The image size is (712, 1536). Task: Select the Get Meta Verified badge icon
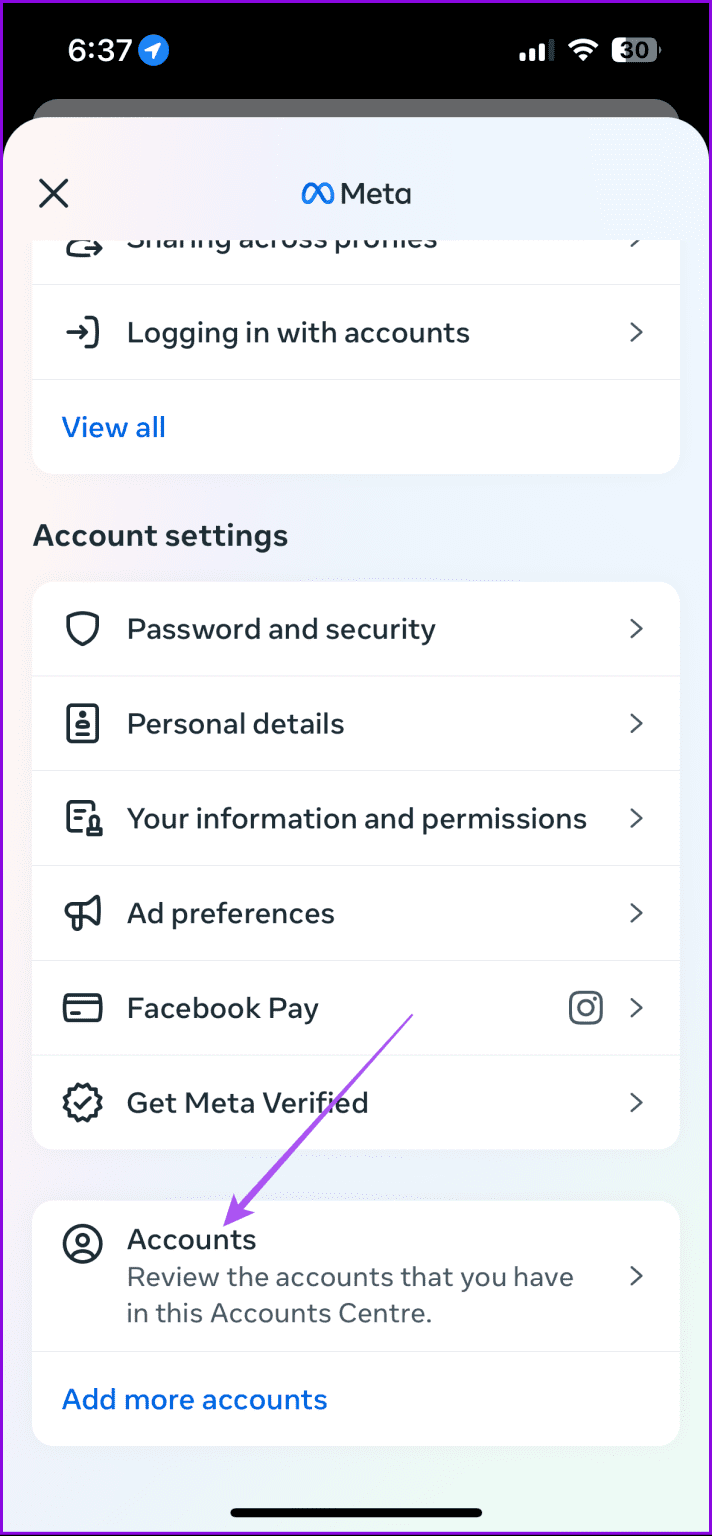pyautogui.click(x=82, y=1102)
